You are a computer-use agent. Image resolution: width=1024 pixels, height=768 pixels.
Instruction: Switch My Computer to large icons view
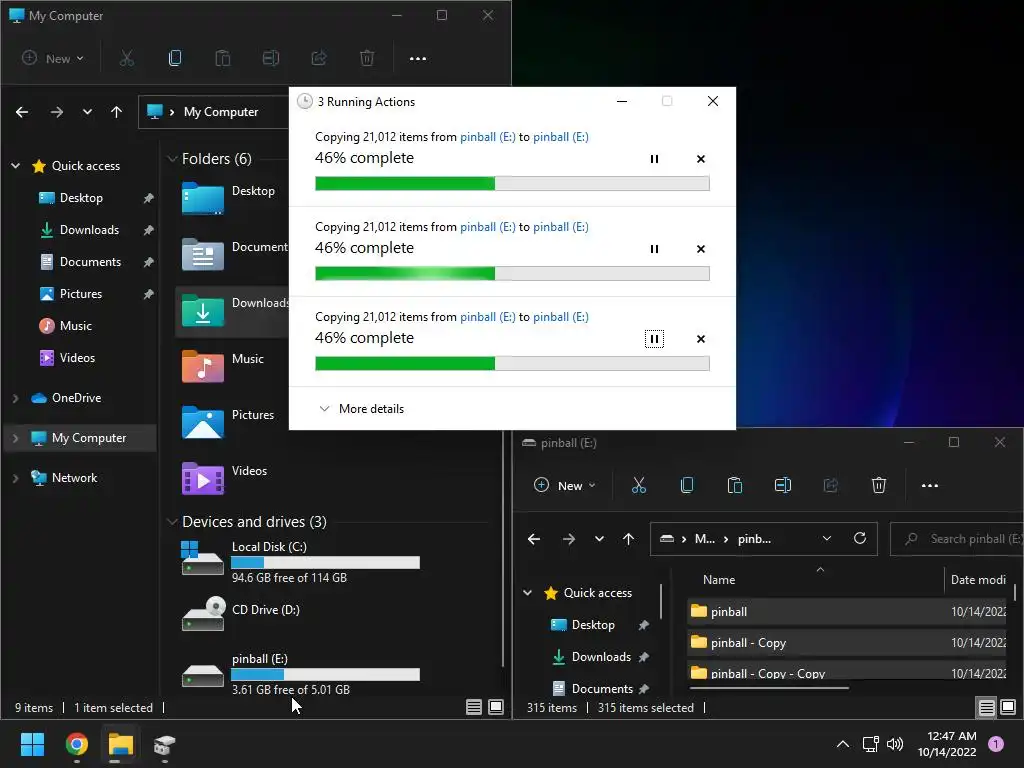(x=496, y=707)
